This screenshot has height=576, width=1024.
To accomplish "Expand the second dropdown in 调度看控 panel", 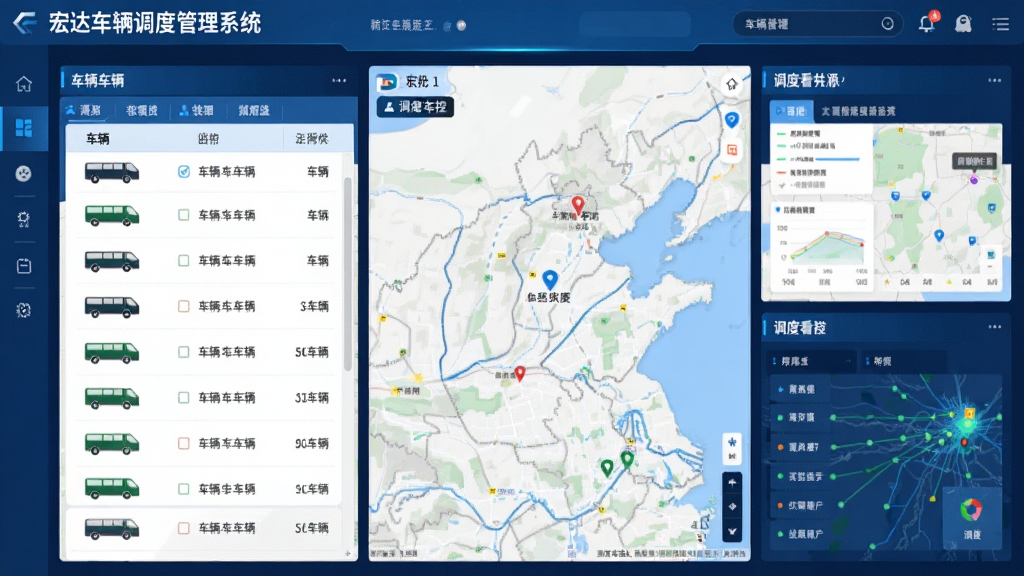I will [904, 361].
